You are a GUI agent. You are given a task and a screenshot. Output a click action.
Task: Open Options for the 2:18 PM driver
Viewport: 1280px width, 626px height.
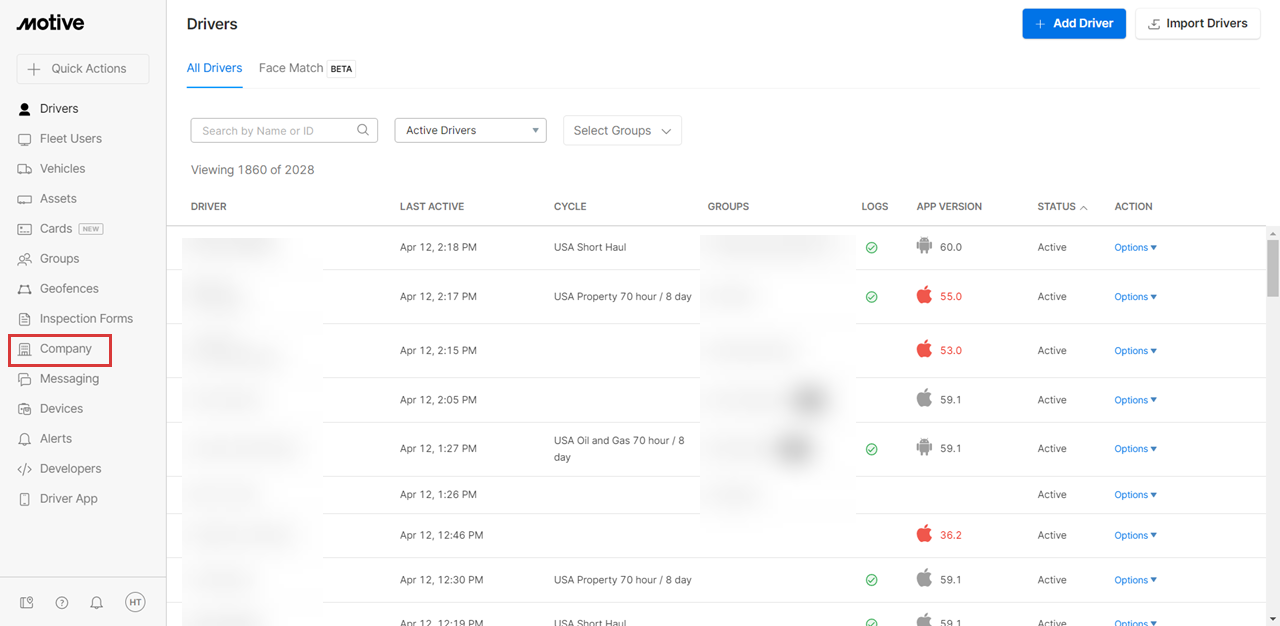pos(1135,247)
